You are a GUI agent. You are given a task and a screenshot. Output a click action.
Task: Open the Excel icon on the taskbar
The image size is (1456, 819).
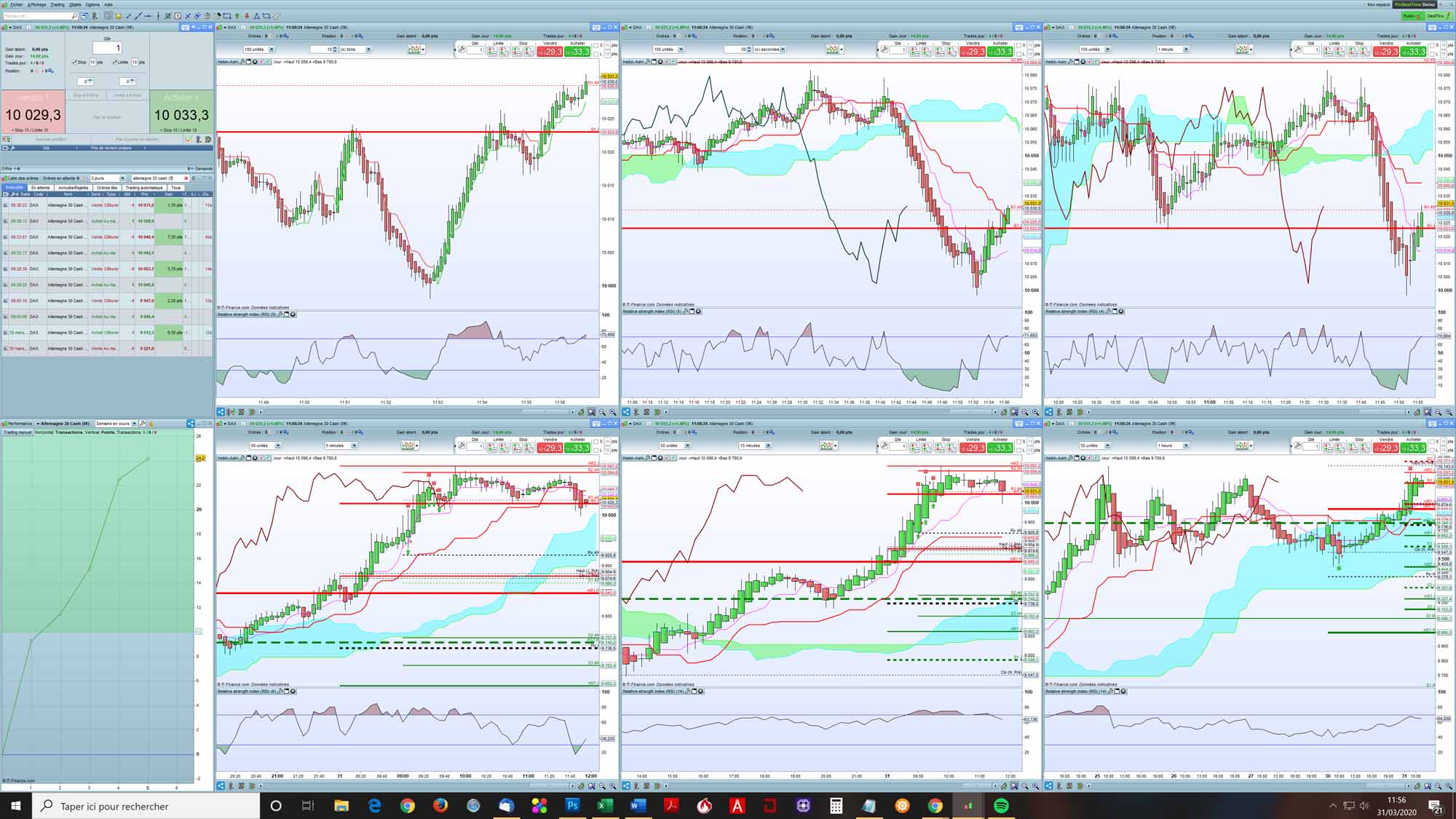tap(604, 806)
